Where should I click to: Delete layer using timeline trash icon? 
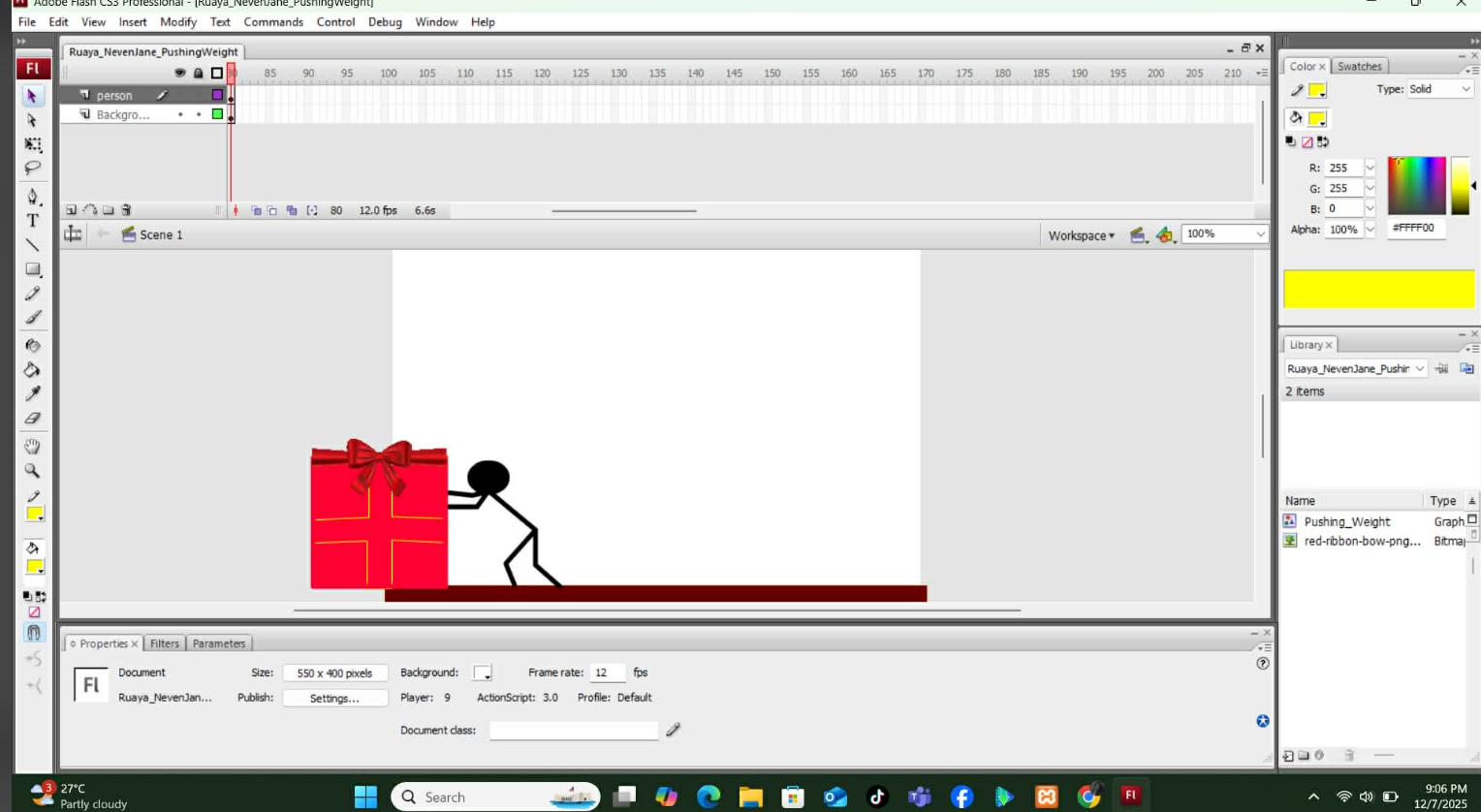tap(126, 210)
